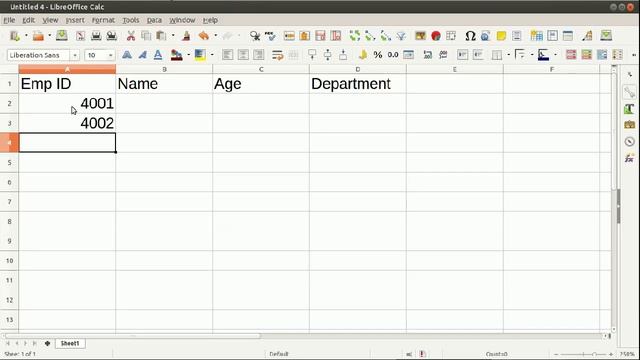Click inside the Font Name field

pyautogui.click(x=38, y=55)
